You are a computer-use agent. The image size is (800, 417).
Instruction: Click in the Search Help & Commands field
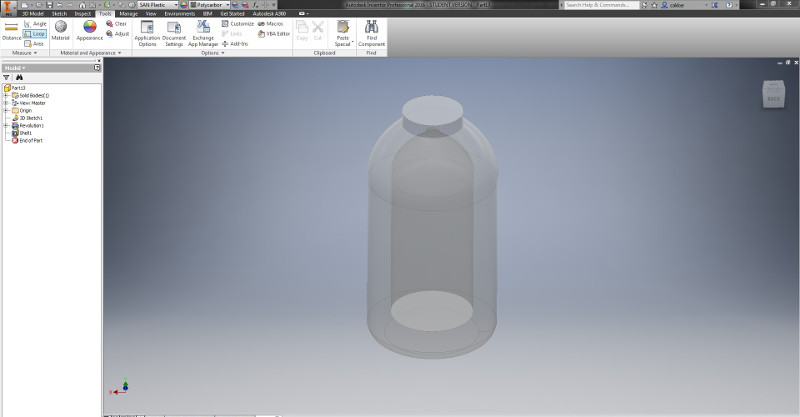(601, 5)
